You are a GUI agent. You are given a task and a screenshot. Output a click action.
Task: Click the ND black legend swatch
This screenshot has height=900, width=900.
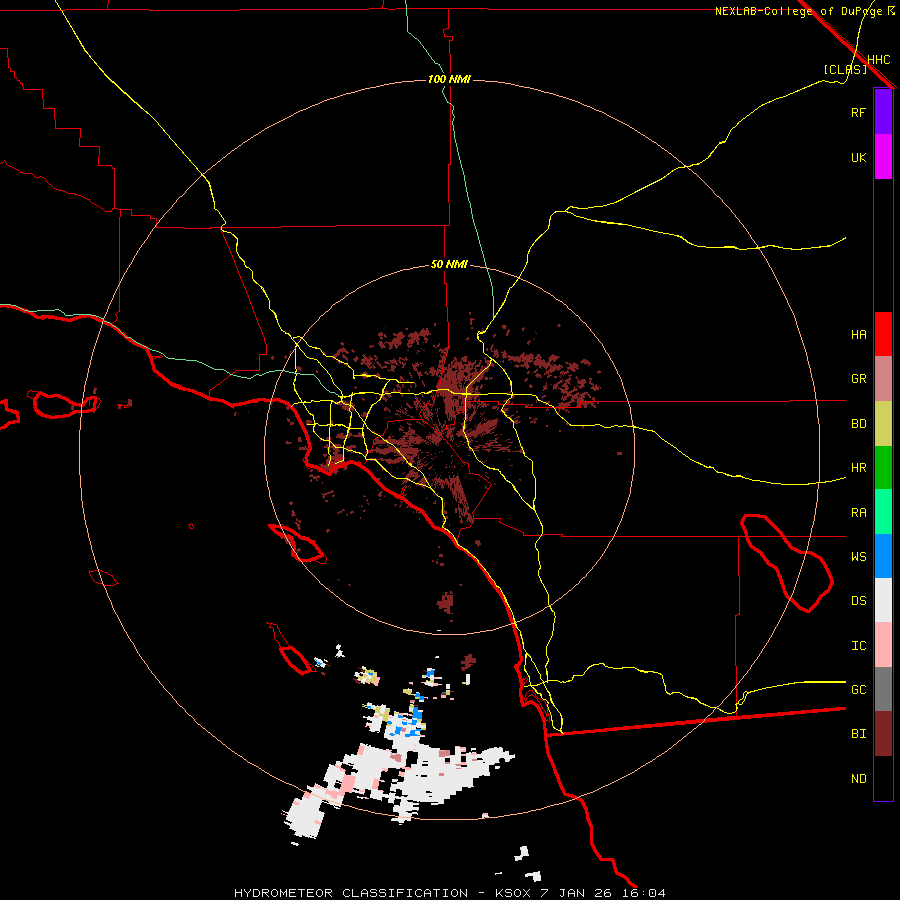click(883, 778)
